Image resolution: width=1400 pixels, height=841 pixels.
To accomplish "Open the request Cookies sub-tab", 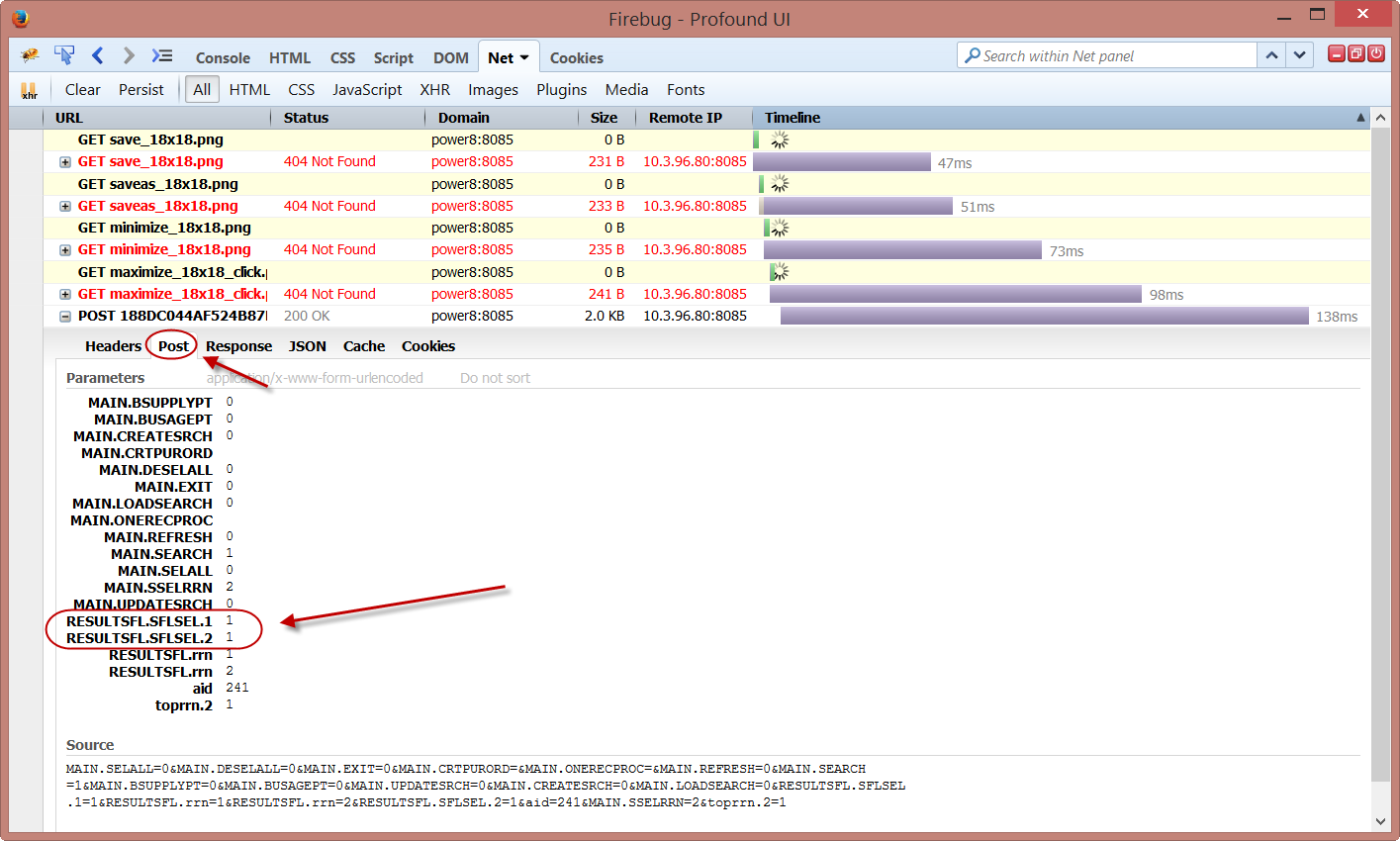I will click(428, 346).
